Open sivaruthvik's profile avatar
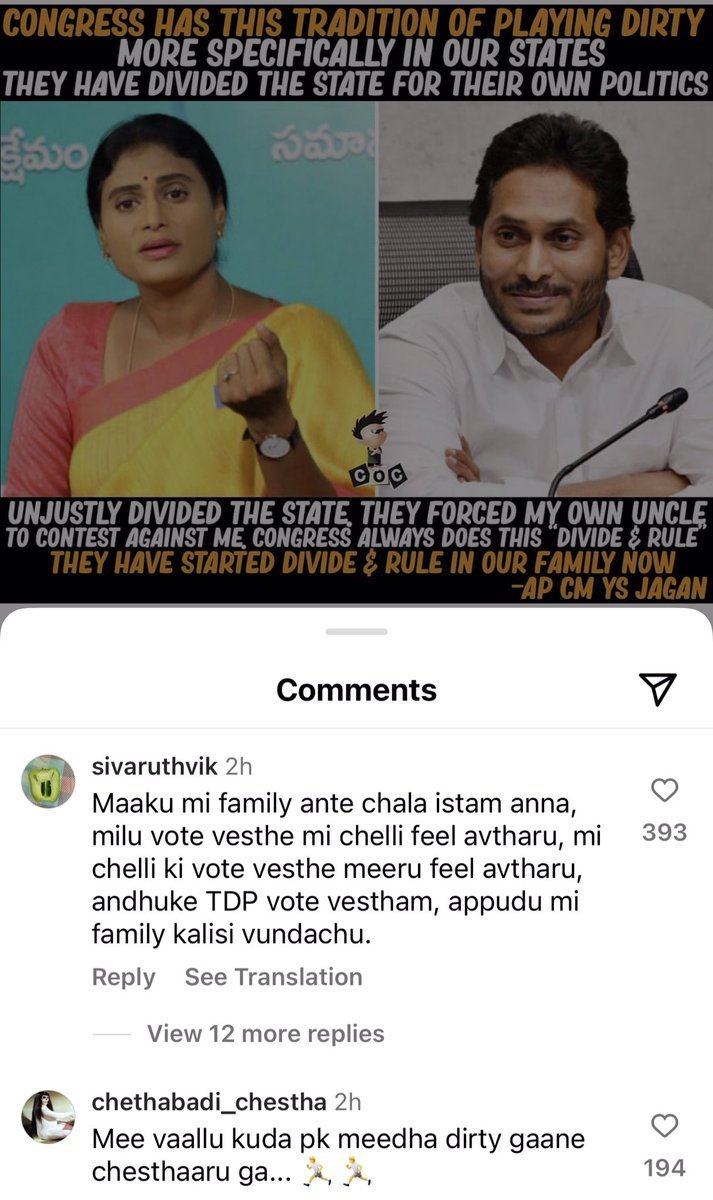This screenshot has width=713, height=1200. click(48, 782)
